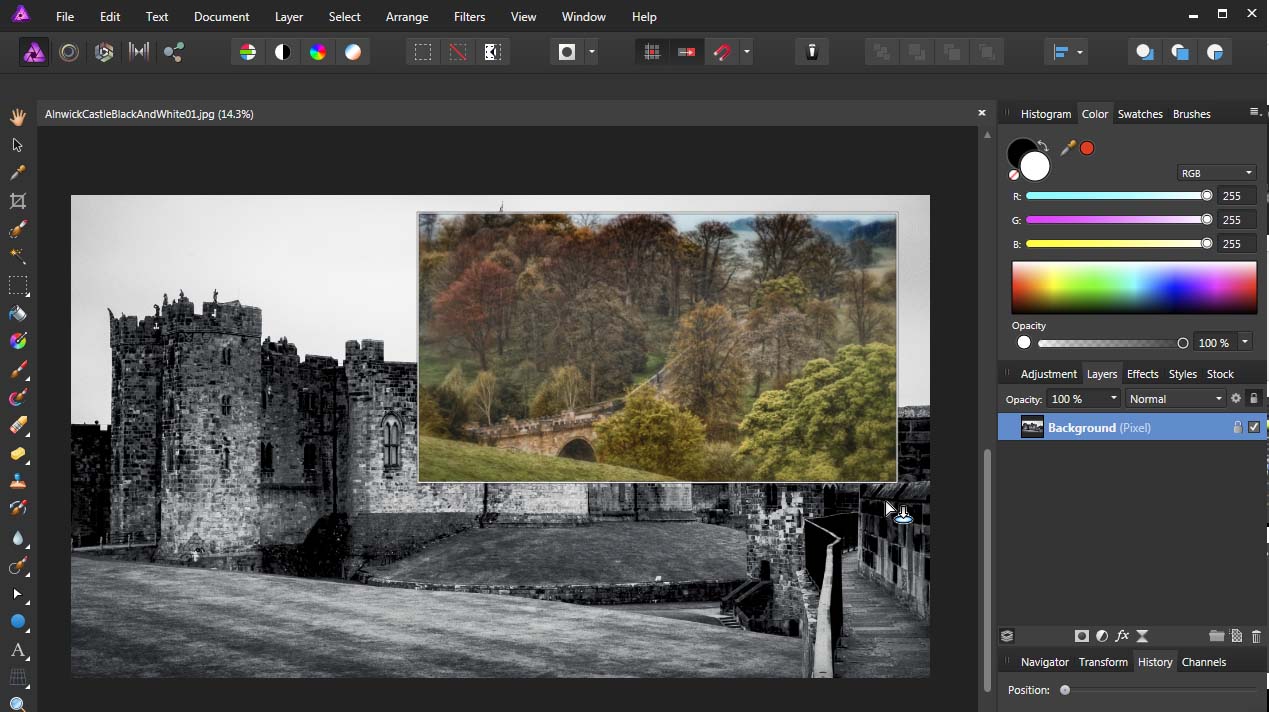Close the AlnwickCastleBlackAndWhite01.jpg document tab
The height and width of the screenshot is (712, 1269).
point(981,113)
